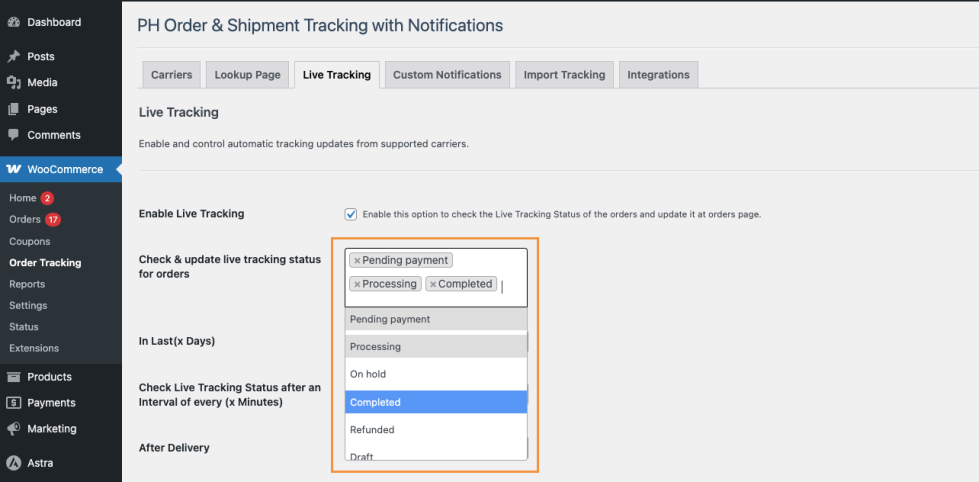Remove the Pending payment status tag
The height and width of the screenshot is (482, 979).
click(x=357, y=261)
